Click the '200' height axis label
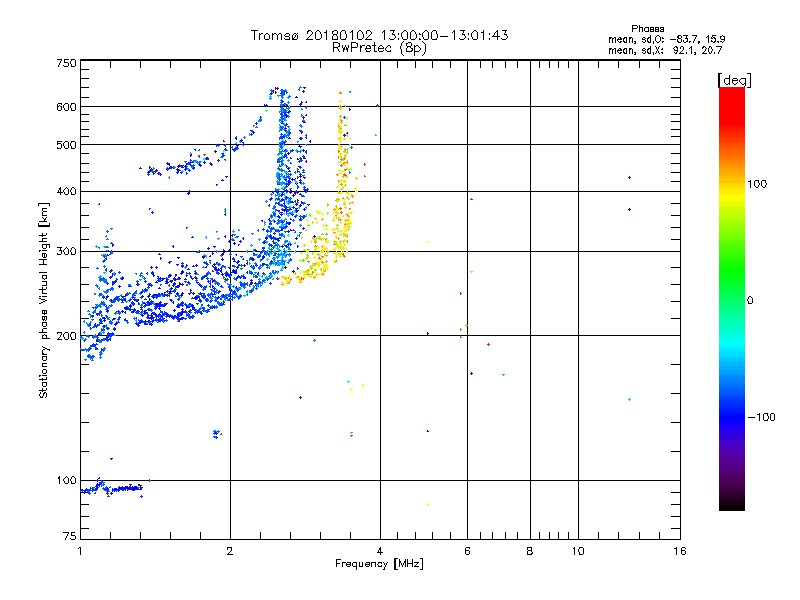The image size is (800, 600). [66, 336]
